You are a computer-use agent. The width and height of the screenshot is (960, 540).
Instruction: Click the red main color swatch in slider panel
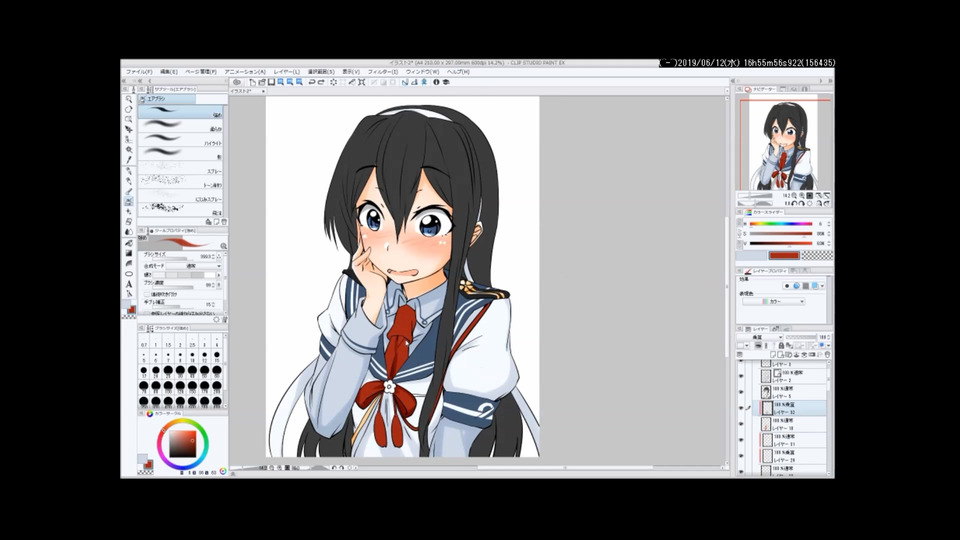point(784,255)
